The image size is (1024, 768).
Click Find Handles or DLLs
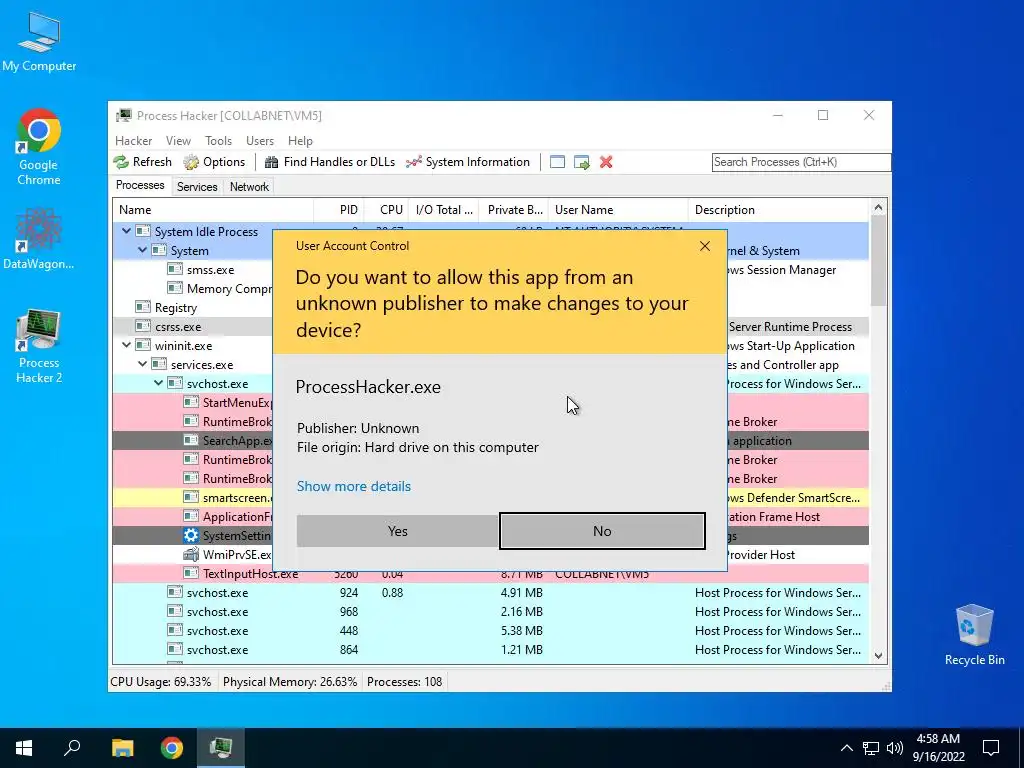[x=330, y=162]
